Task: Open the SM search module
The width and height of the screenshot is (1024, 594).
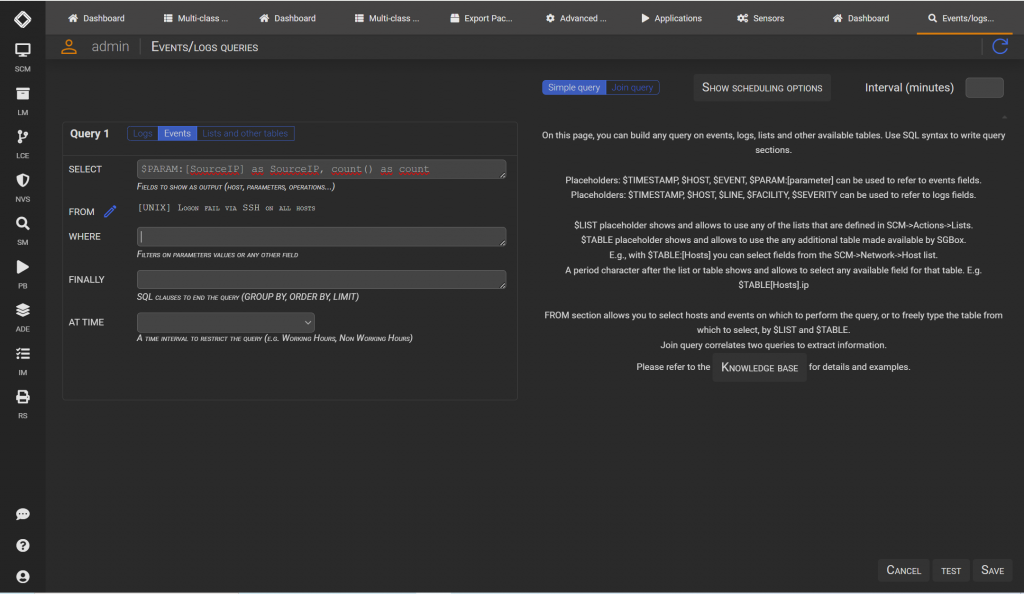Action: 22,230
